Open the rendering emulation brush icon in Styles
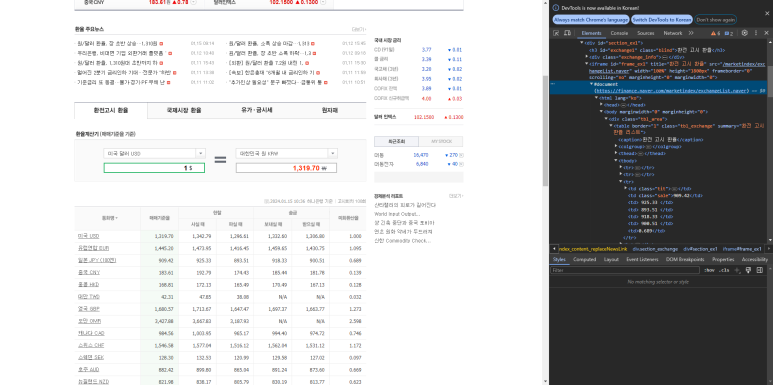Image resolution: width=773 pixels, height=385 pixels. point(748,270)
